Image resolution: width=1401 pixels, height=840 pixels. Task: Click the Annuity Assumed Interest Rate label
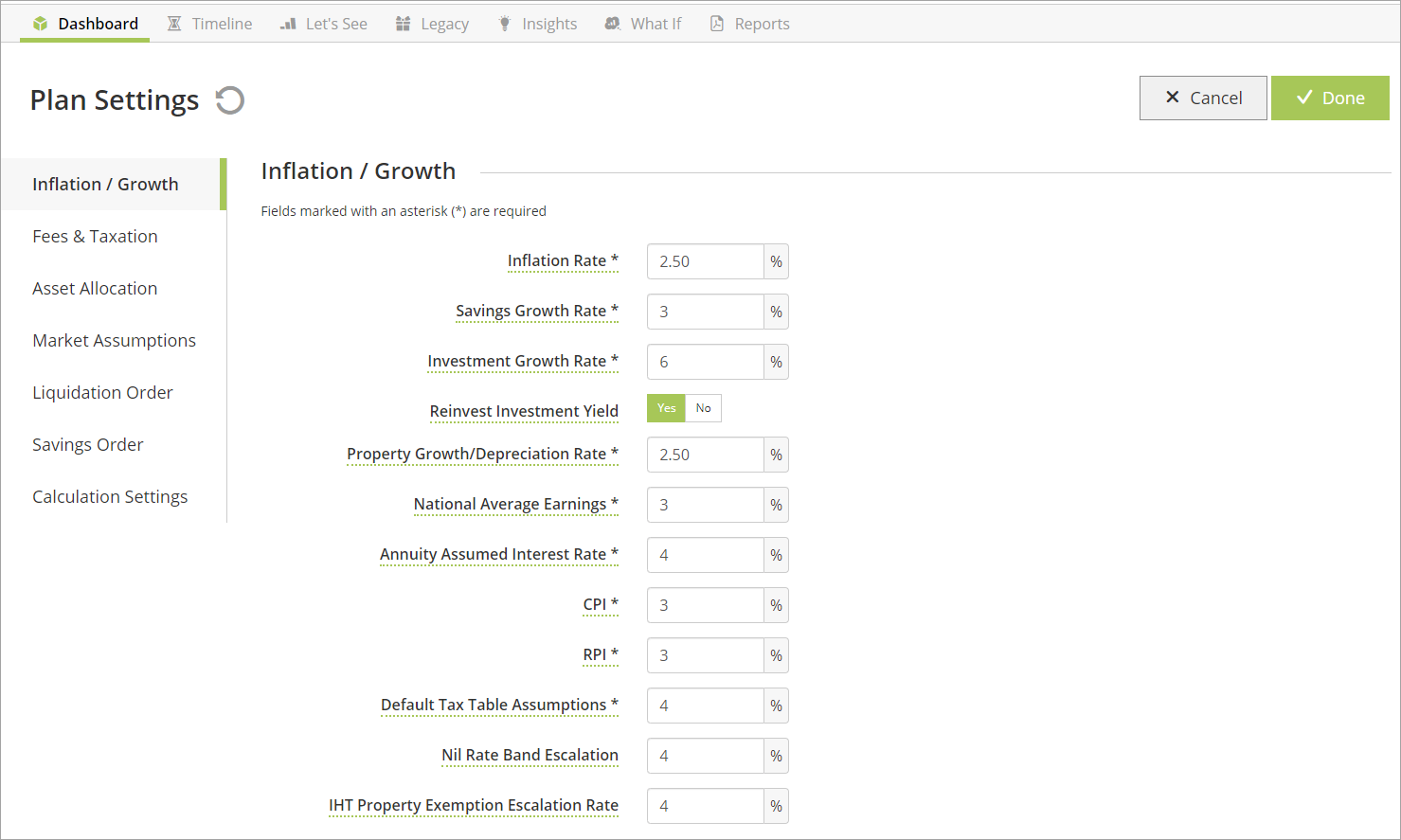coord(499,554)
